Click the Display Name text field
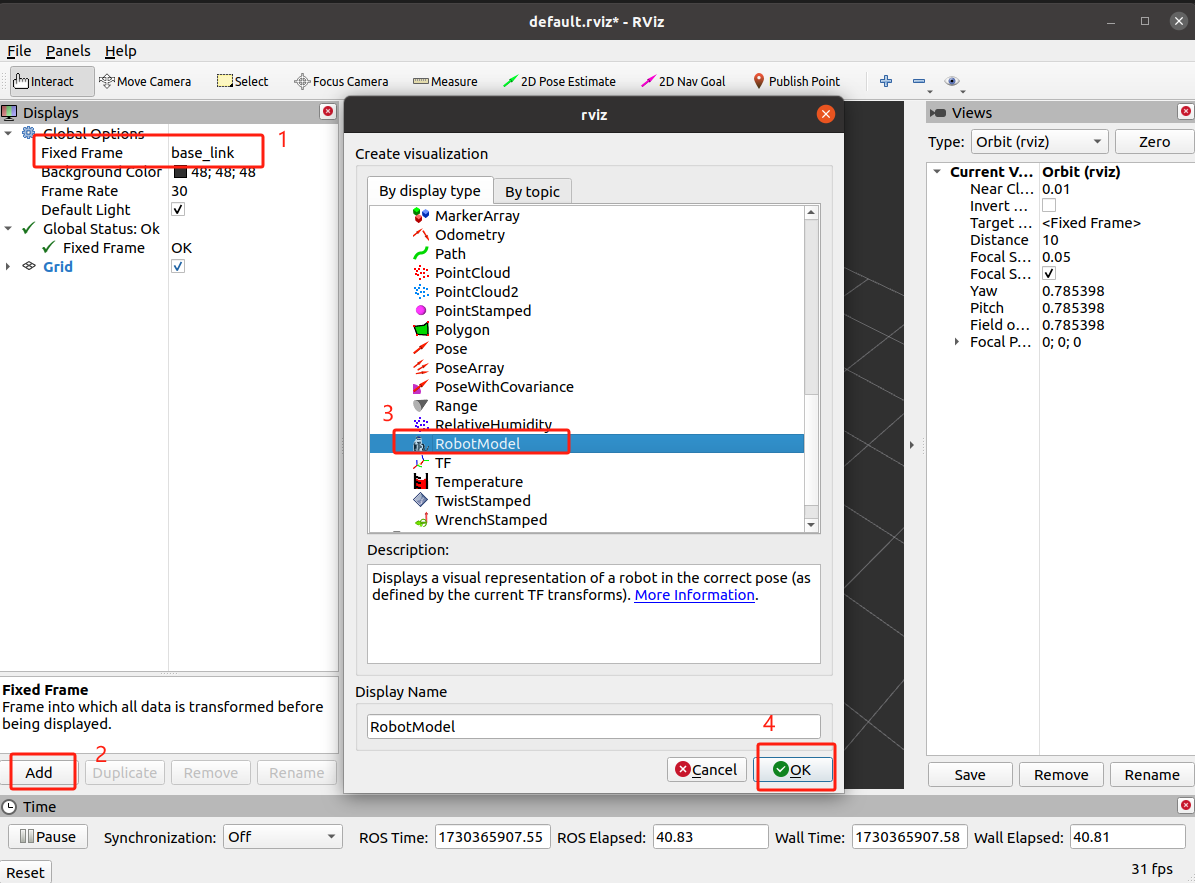Screen dimensions: 1195x883 click(593, 727)
